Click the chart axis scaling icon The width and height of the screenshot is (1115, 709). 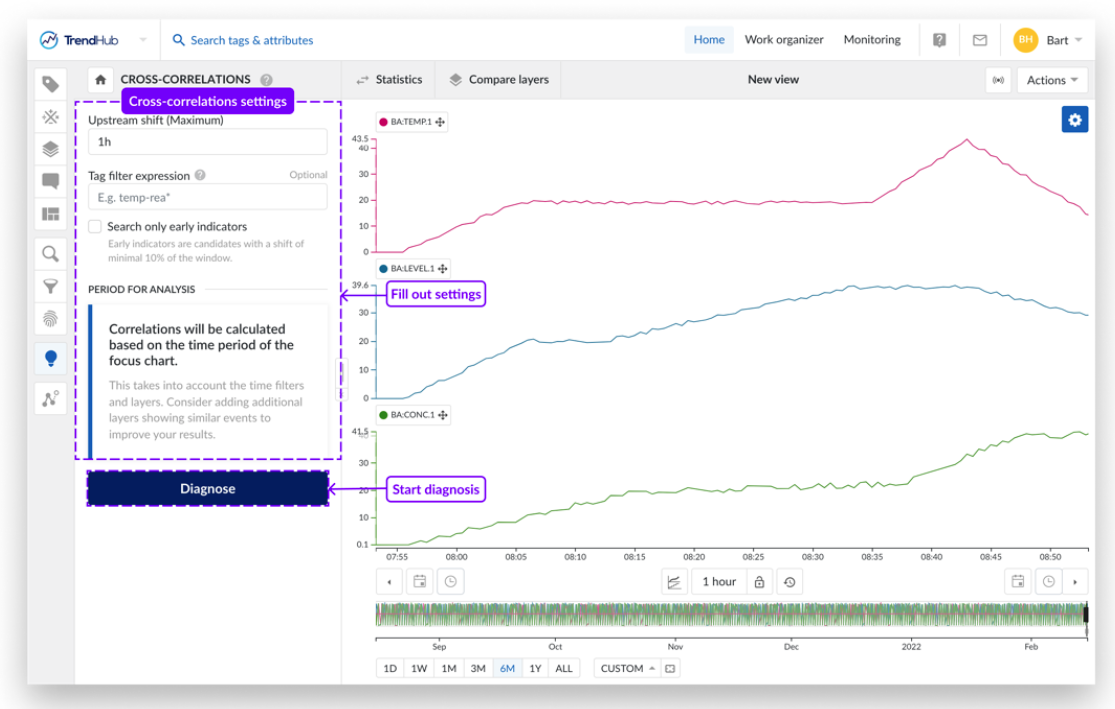(674, 582)
